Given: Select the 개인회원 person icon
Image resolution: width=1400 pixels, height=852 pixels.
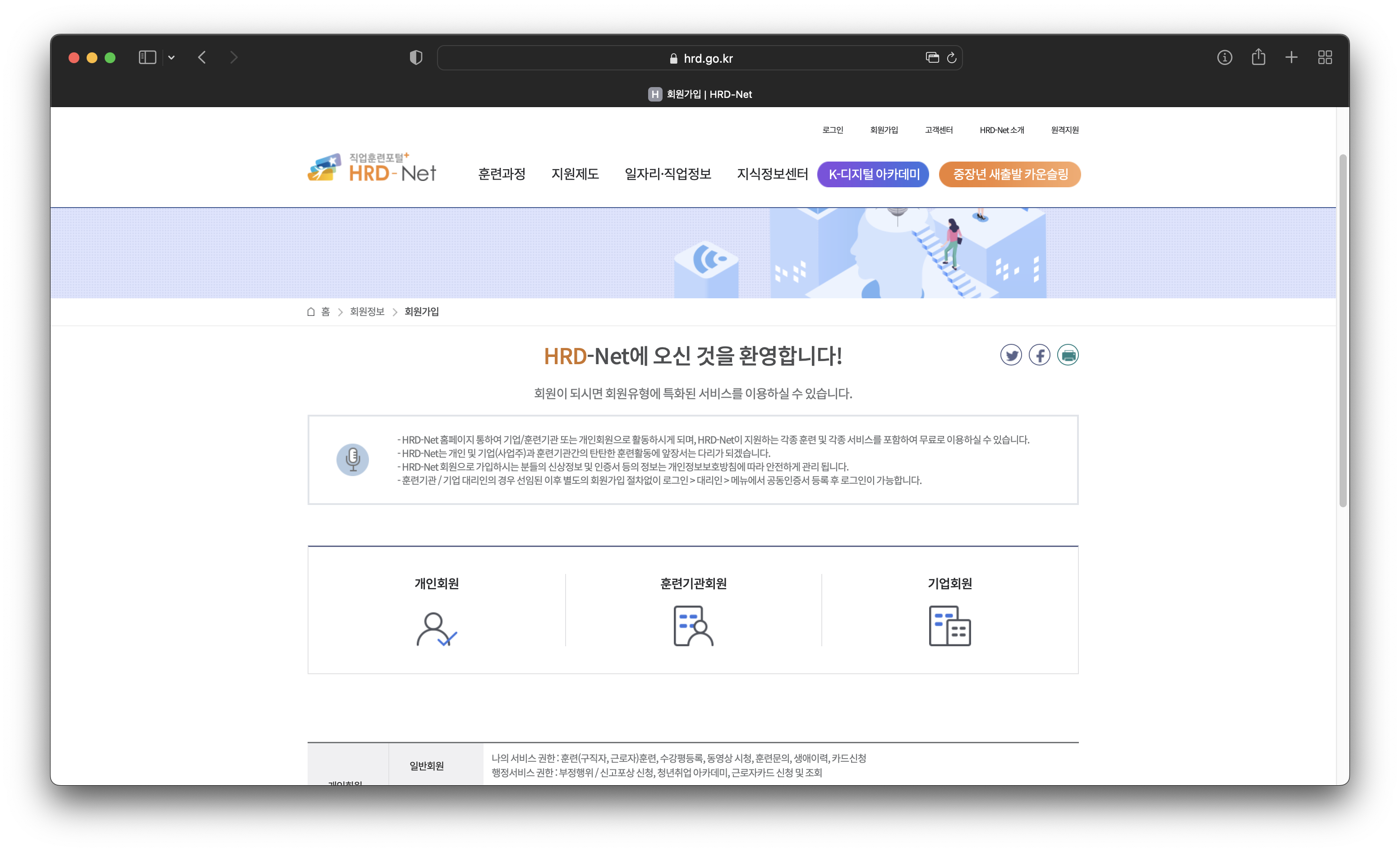Looking at the screenshot, I should click(436, 629).
